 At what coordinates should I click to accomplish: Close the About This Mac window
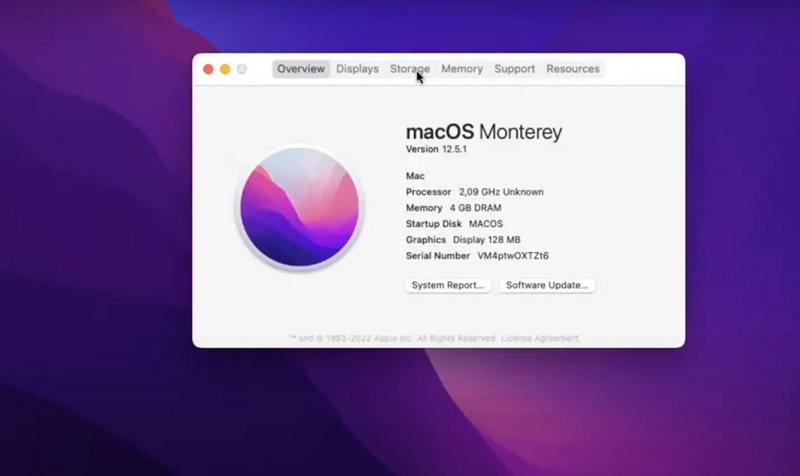208,69
